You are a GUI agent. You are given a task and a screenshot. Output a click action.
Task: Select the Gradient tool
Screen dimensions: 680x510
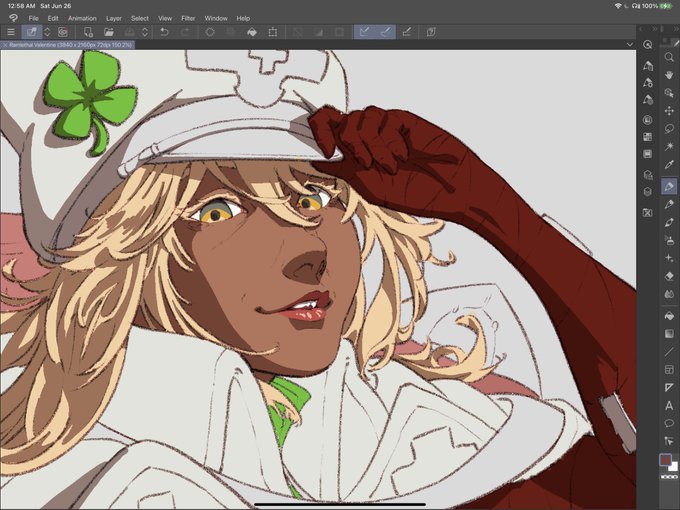[x=669, y=333]
